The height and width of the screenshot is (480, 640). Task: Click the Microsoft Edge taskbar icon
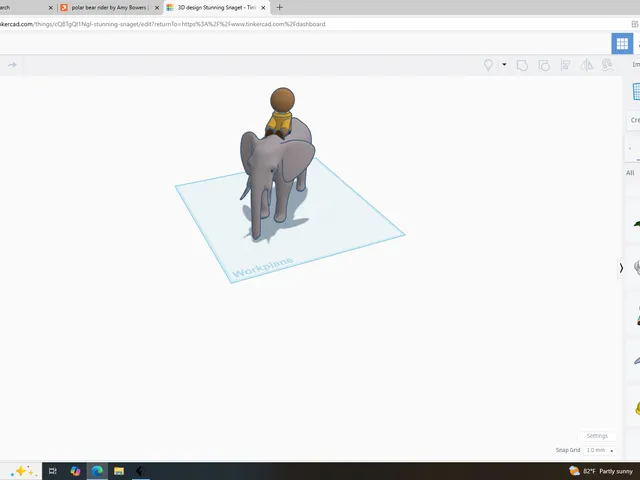pos(97,471)
